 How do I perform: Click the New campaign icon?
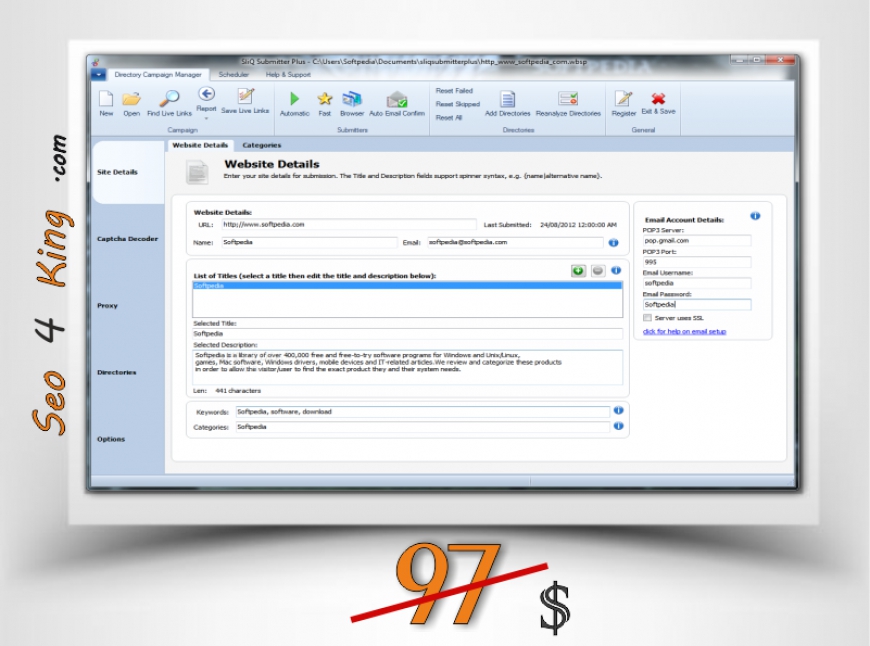point(106,99)
